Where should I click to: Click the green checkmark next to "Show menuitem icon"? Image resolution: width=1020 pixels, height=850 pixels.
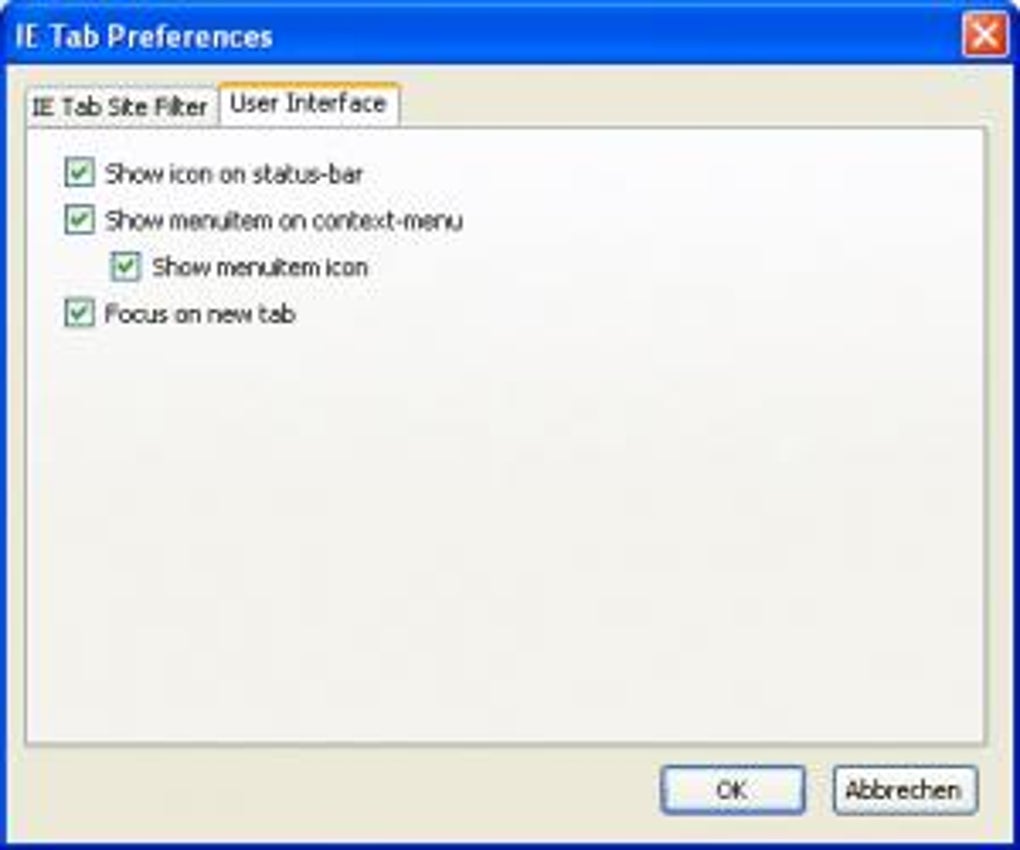point(126,265)
